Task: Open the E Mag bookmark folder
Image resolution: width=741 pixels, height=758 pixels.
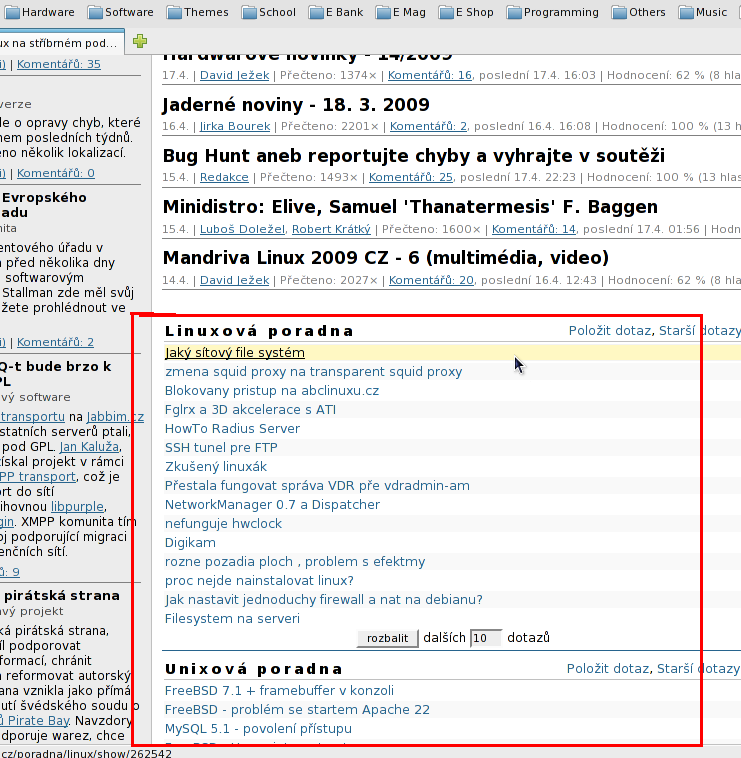Action: (401, 12)
